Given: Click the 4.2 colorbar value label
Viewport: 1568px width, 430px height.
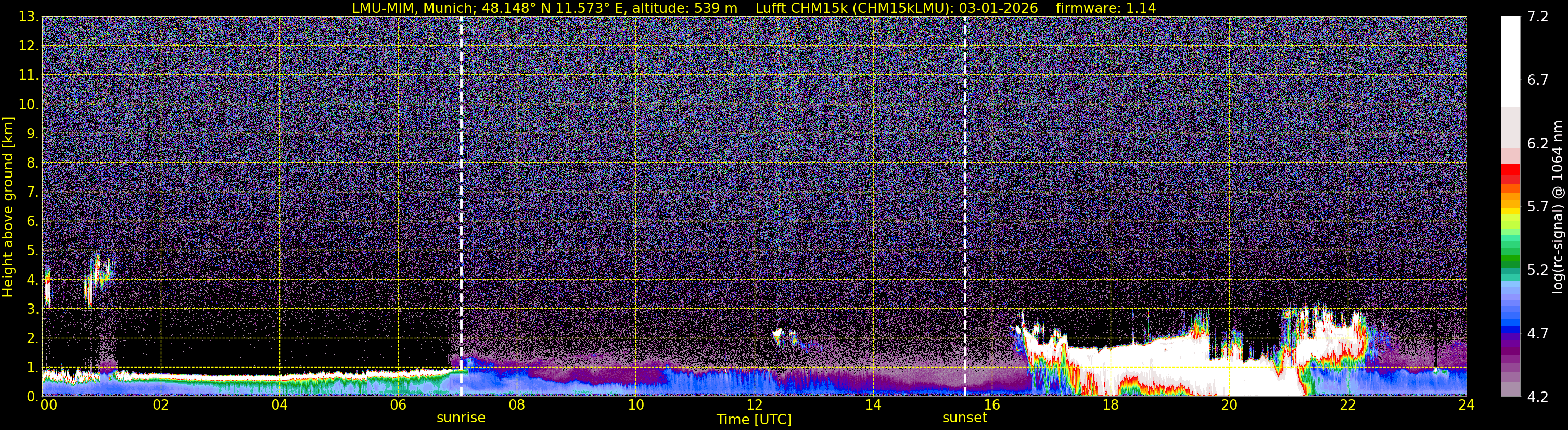Looking at the screenshot, I should click(1538, 397).
